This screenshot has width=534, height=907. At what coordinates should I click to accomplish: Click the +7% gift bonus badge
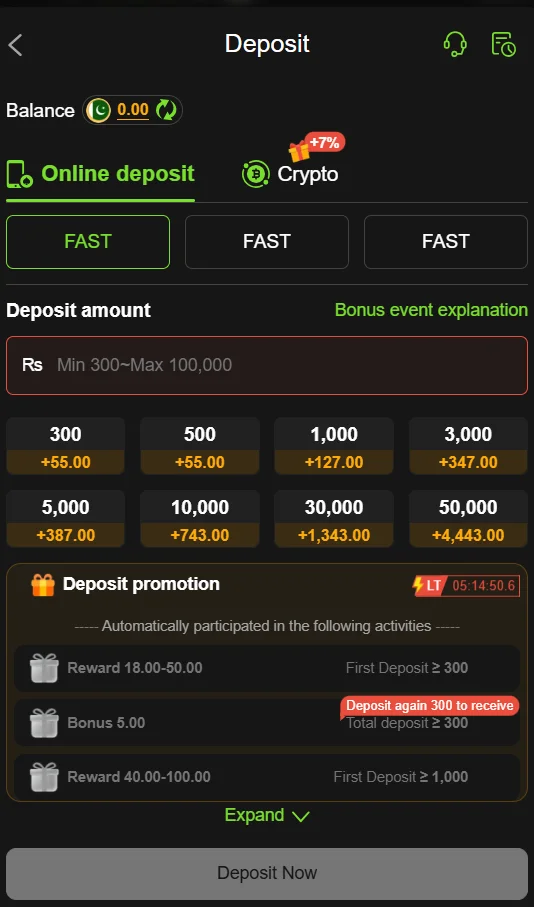point(317,146)
